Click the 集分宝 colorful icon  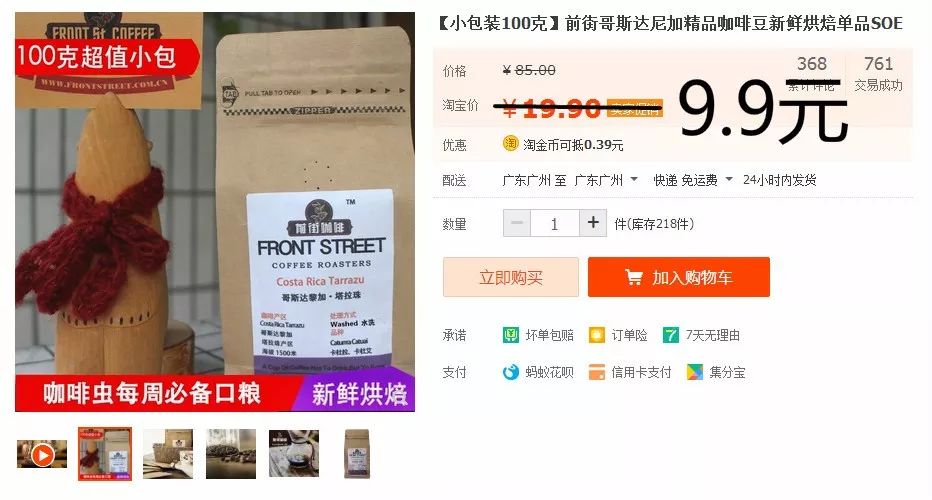click(694, 372)
